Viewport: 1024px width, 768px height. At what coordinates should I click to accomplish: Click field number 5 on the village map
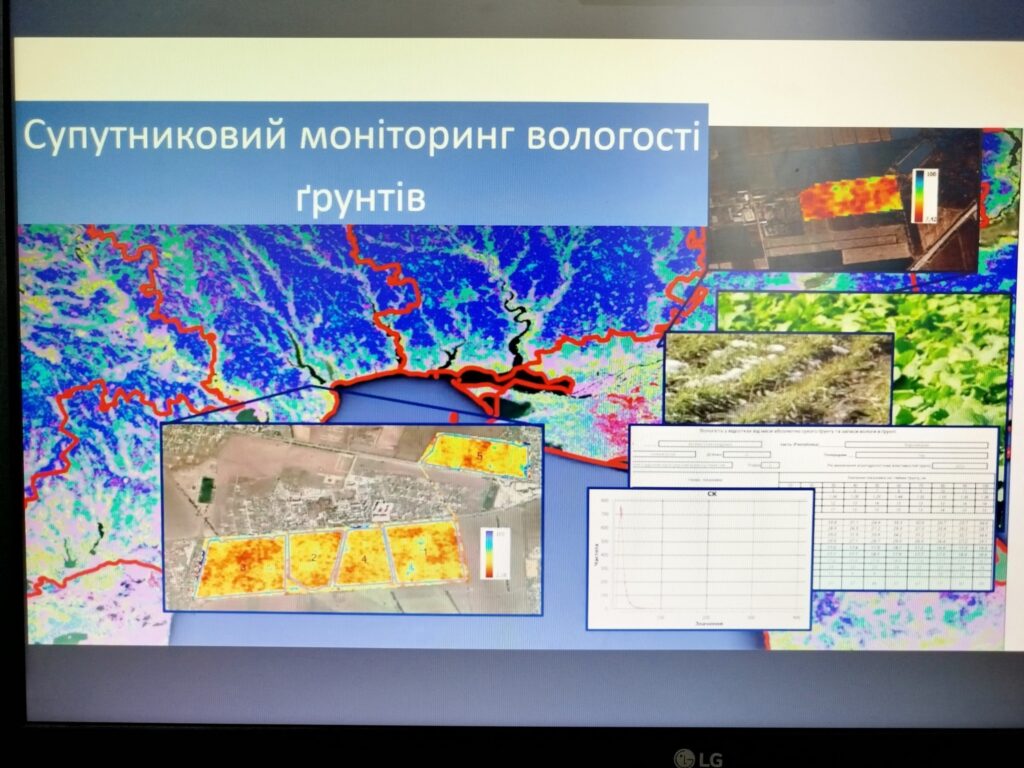click(x=478, y=457)
